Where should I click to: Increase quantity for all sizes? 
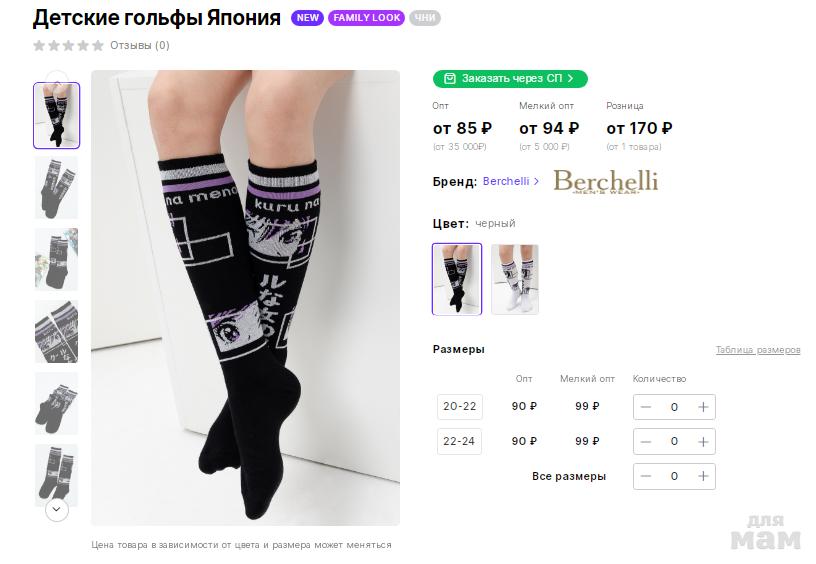703,476
